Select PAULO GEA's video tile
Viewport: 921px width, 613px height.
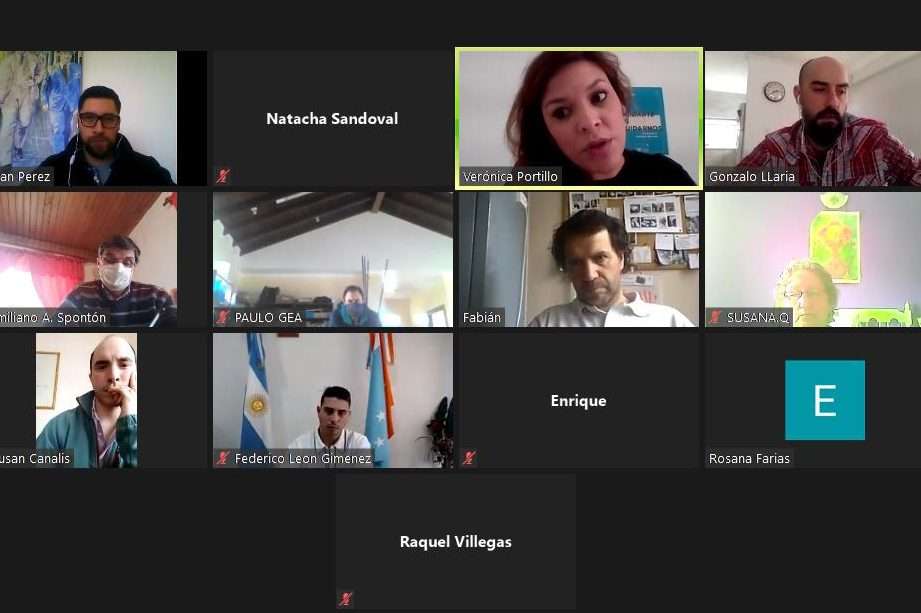(x=332, y=260)
